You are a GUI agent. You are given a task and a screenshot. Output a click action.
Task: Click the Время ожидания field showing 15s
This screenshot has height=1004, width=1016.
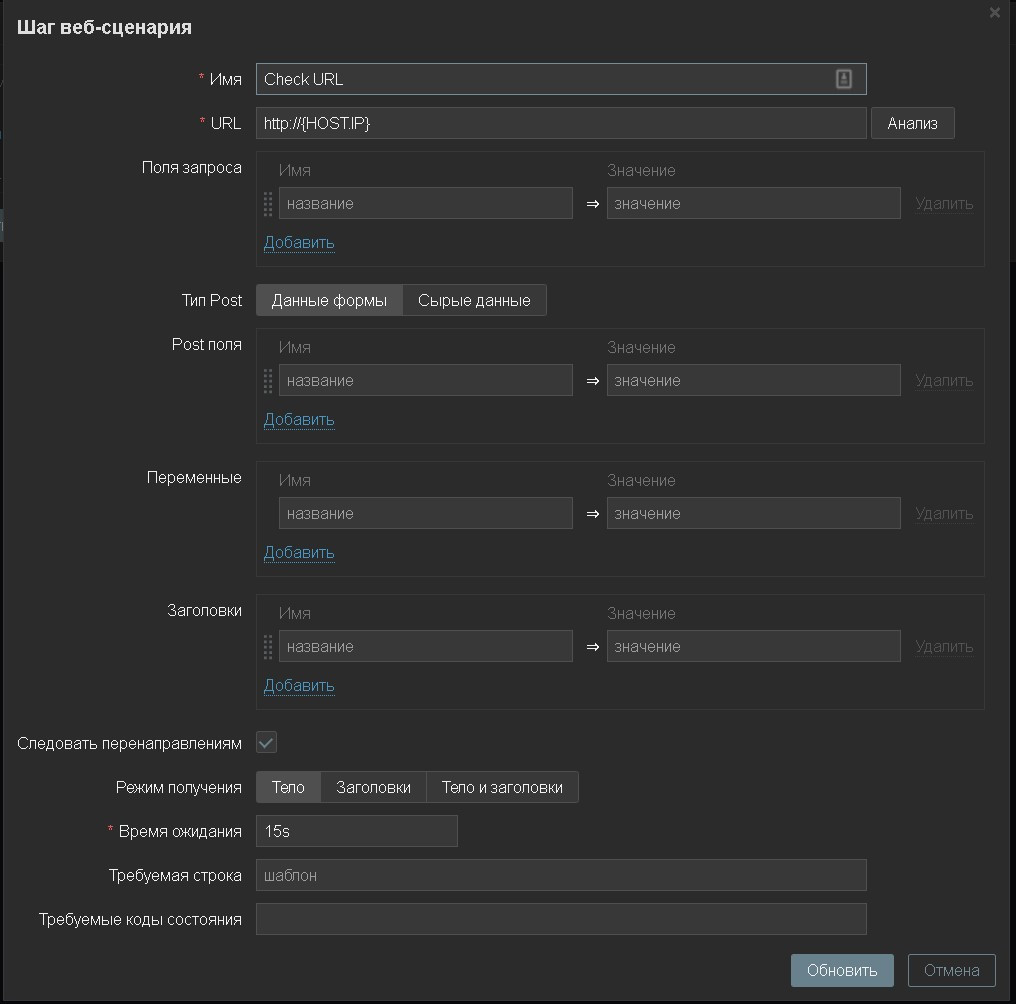click(356, 831)
